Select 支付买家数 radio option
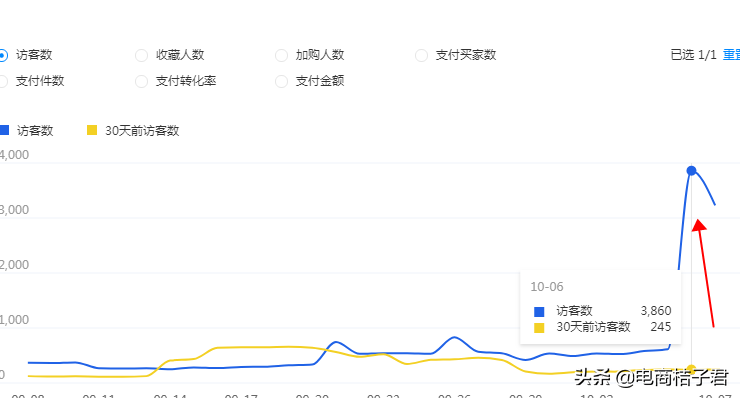 (421, 55)
